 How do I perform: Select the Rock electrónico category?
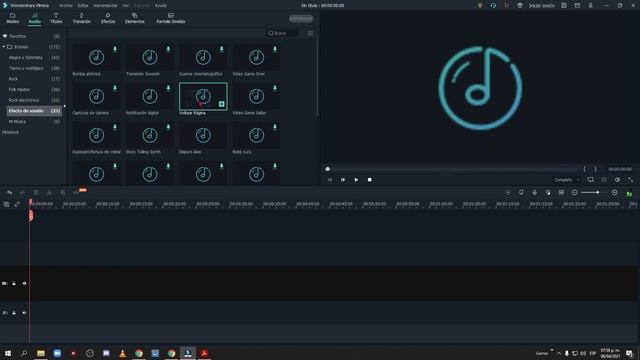tap(24, 100)
